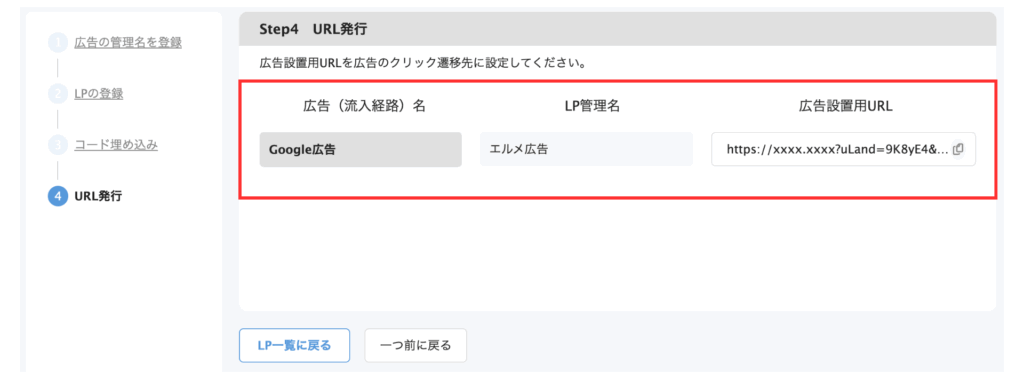This screenshot has width=1024, height=381.
Task: Click the Google広告 ad name field
Action: point(360,150)
